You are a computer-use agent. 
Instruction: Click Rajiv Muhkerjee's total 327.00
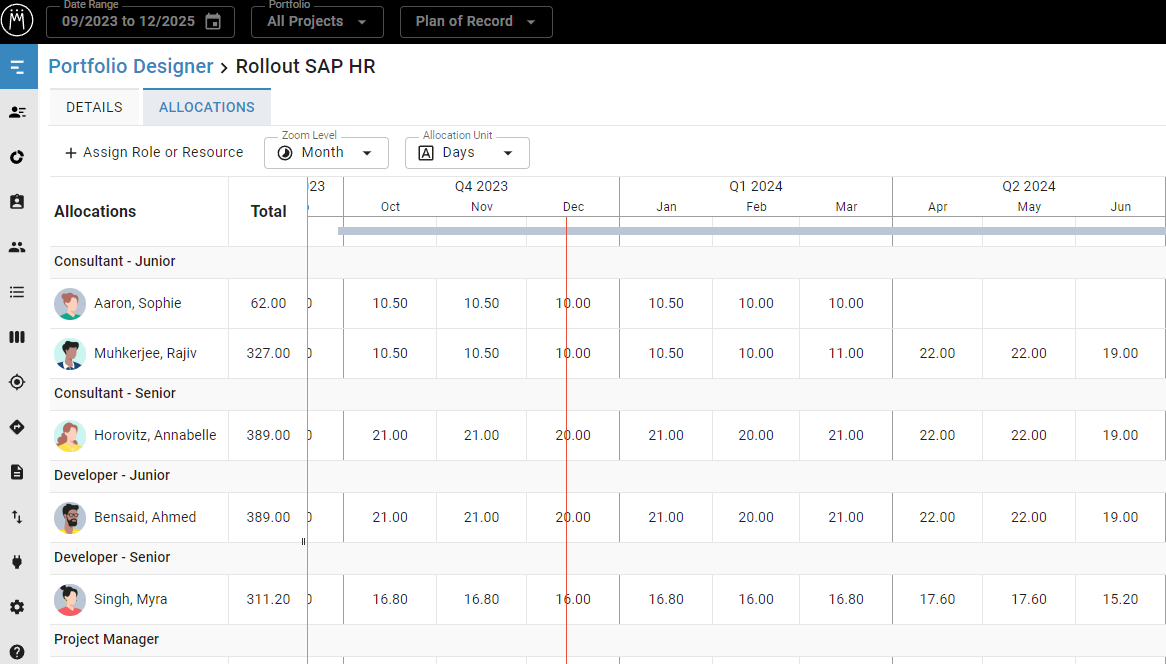[x=268, y=353]
